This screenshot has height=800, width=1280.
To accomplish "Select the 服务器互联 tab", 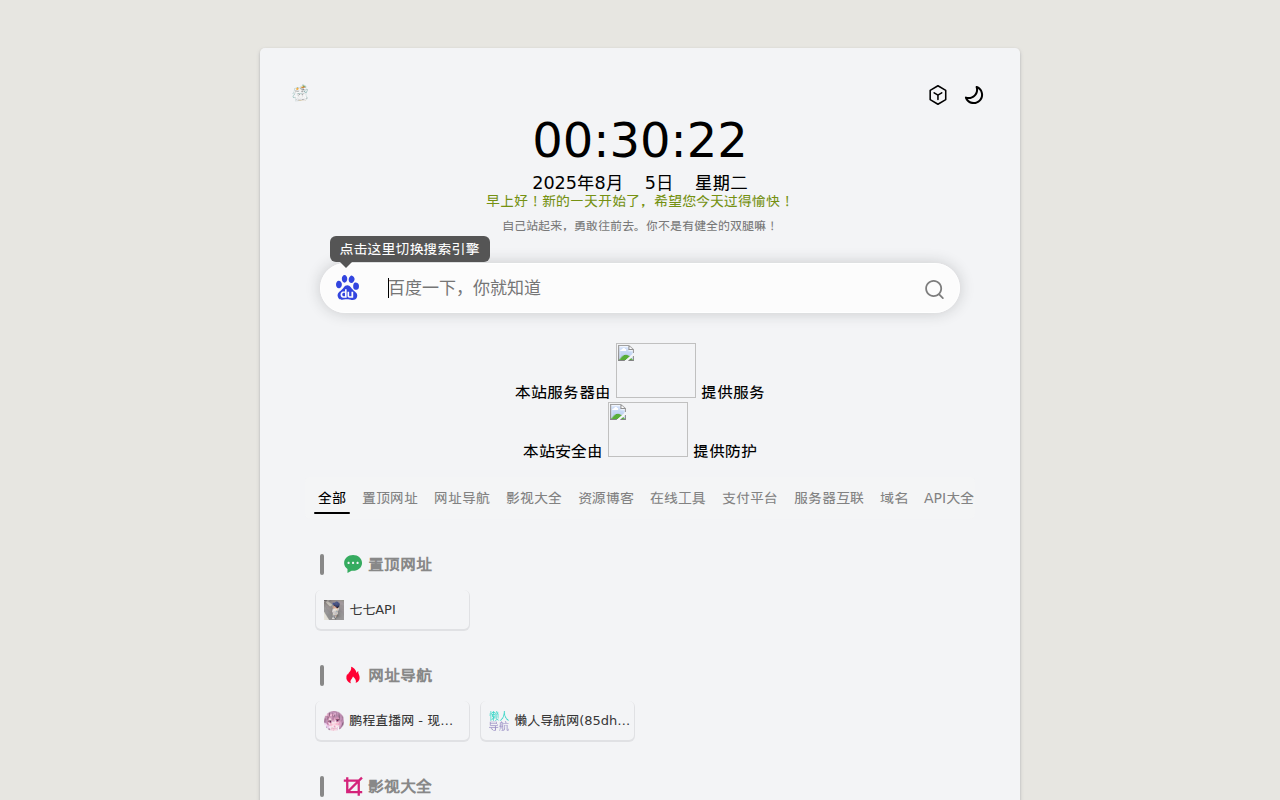I will point(829,498).
